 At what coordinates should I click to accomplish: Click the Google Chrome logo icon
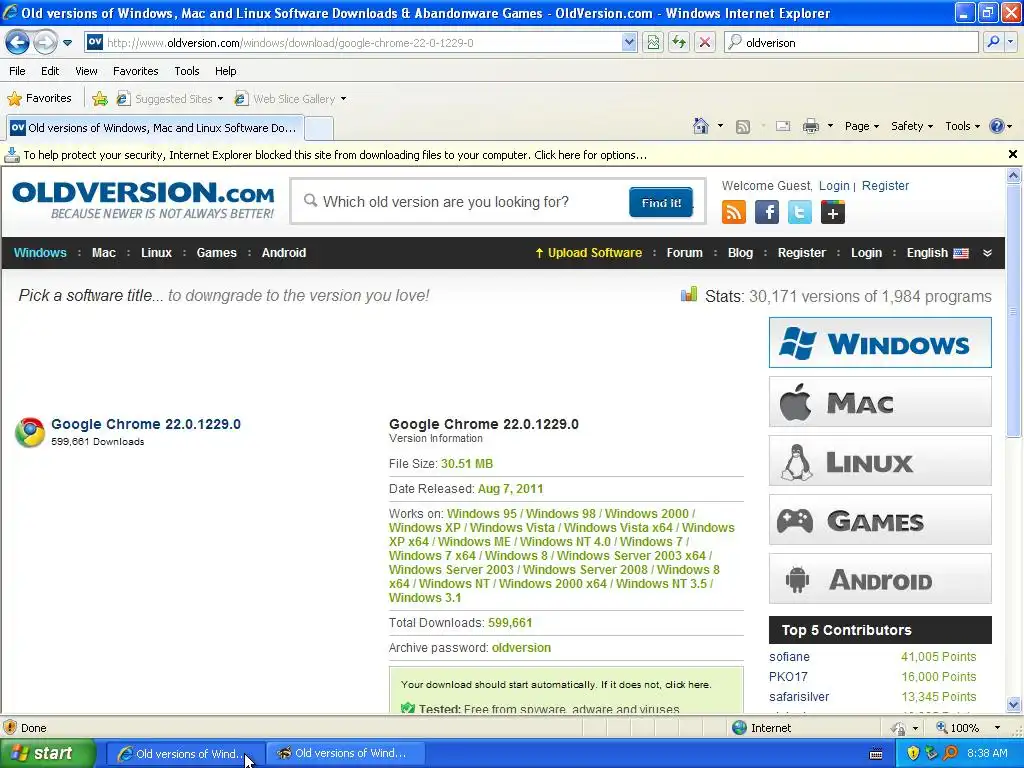30,432
